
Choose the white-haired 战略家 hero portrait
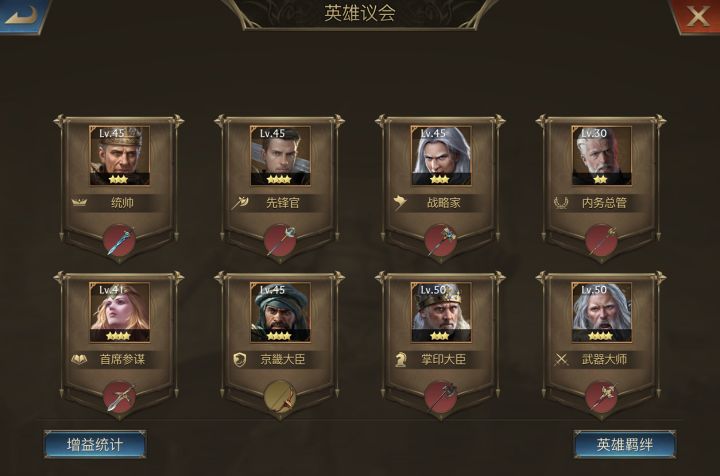coord(441,156)
